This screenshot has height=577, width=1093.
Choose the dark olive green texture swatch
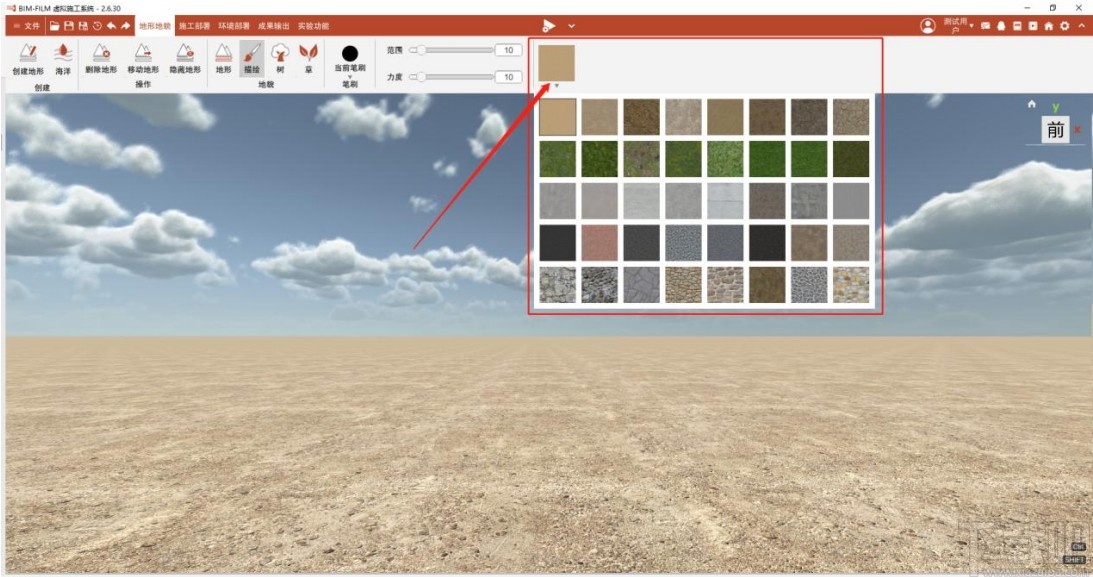[x=851, y=159]
